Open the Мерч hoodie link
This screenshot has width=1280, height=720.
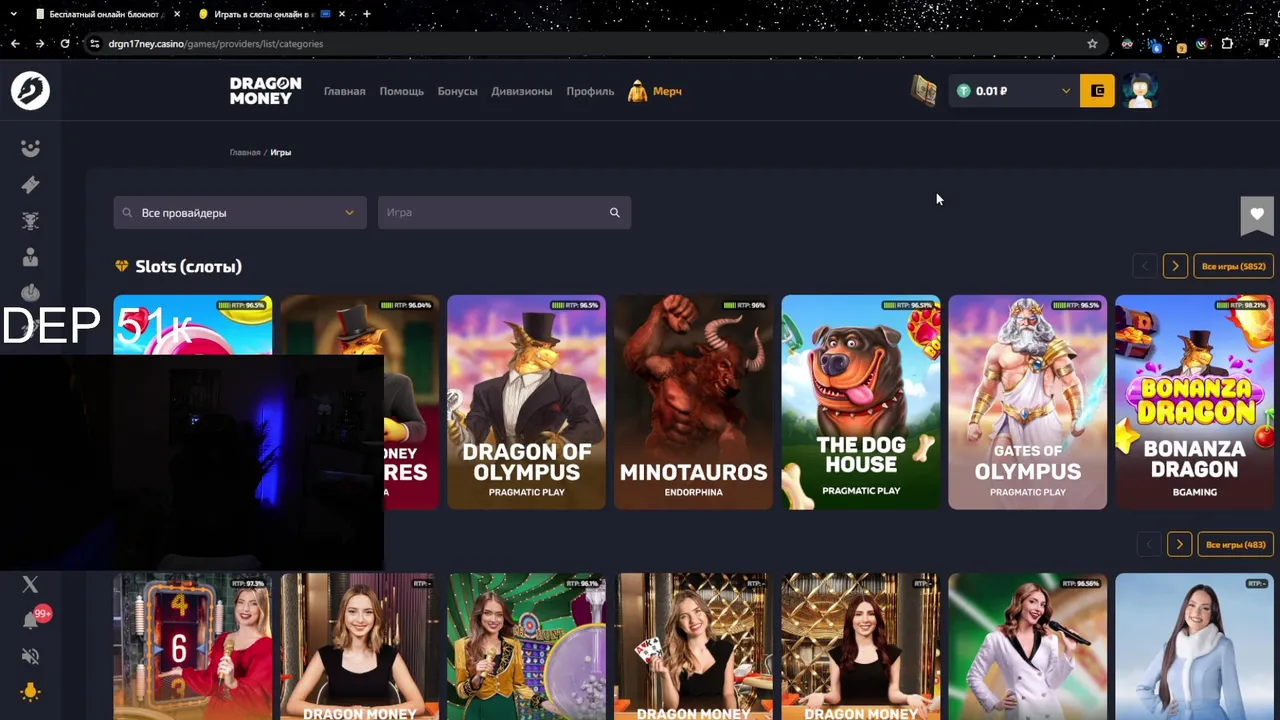click(x=655, y=91)
